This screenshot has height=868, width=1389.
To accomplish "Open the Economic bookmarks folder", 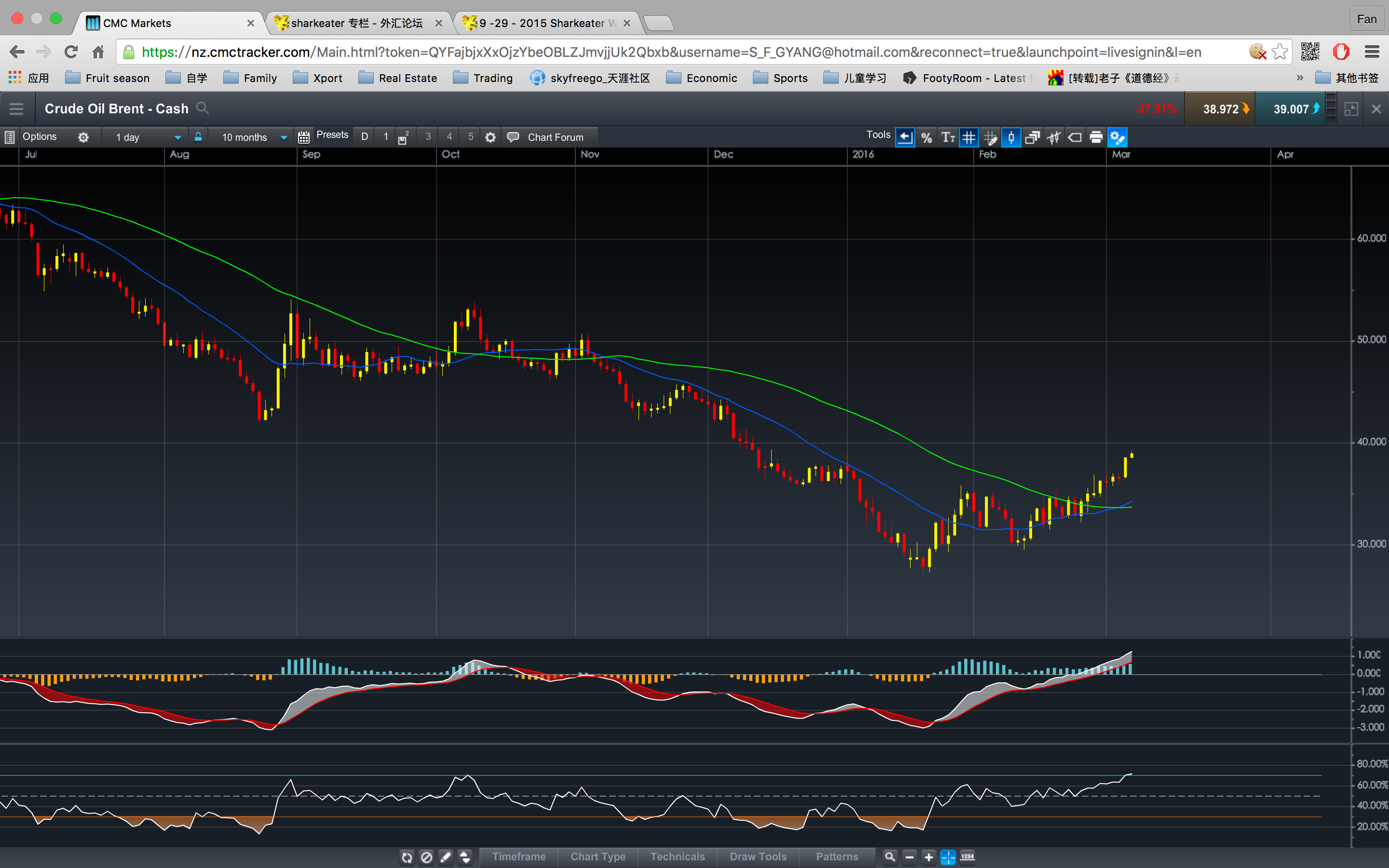I will [x=701, y=78].
